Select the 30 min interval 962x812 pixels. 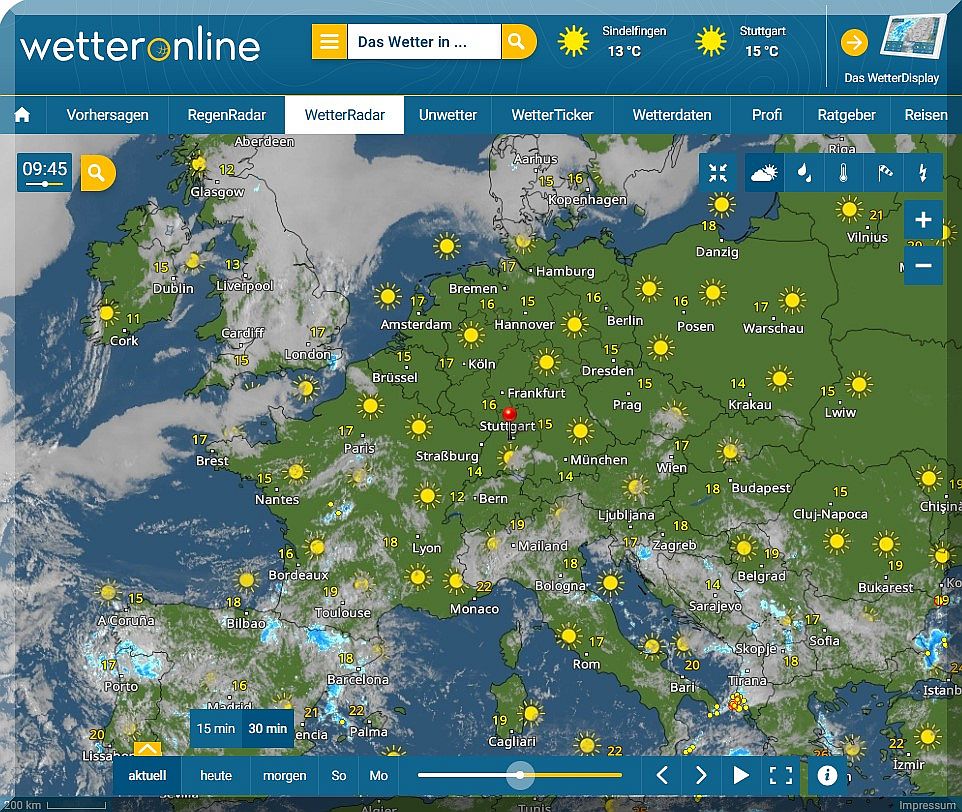click(268, 728)
